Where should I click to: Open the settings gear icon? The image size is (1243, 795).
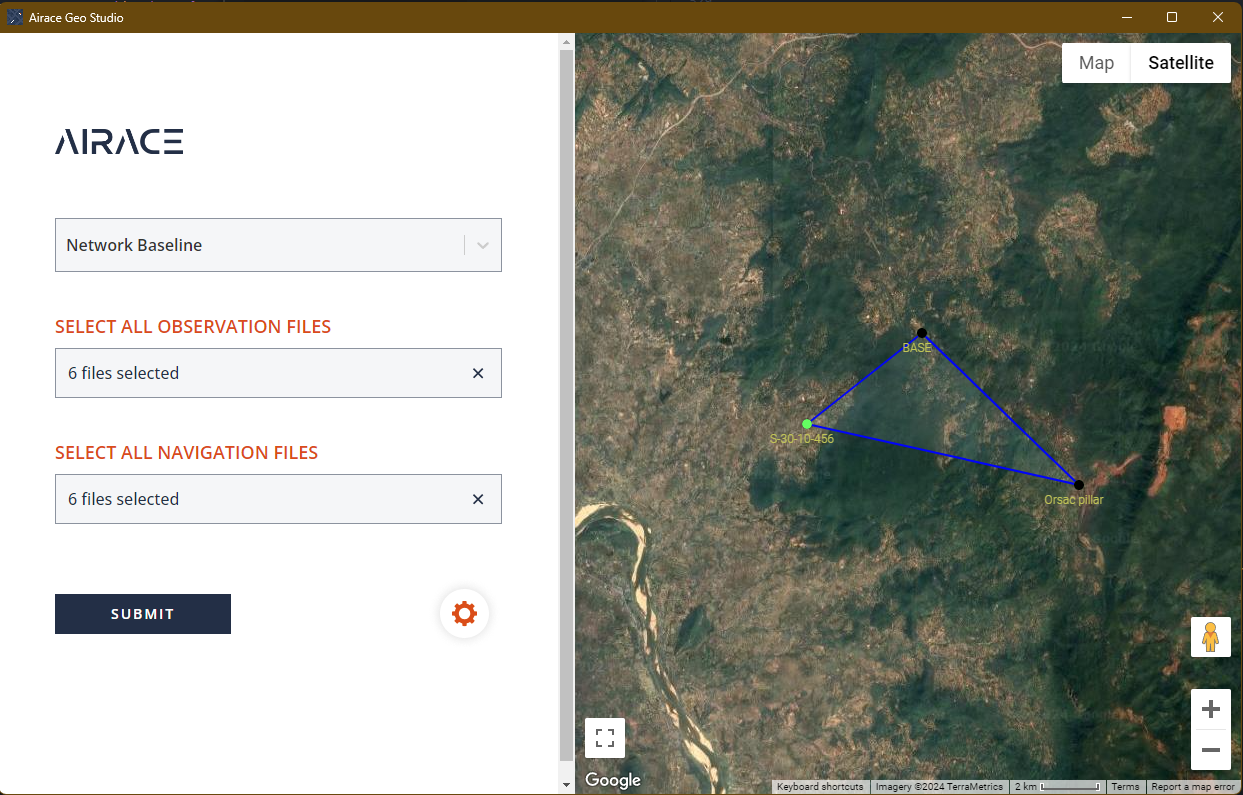click(x=464, y=613)
